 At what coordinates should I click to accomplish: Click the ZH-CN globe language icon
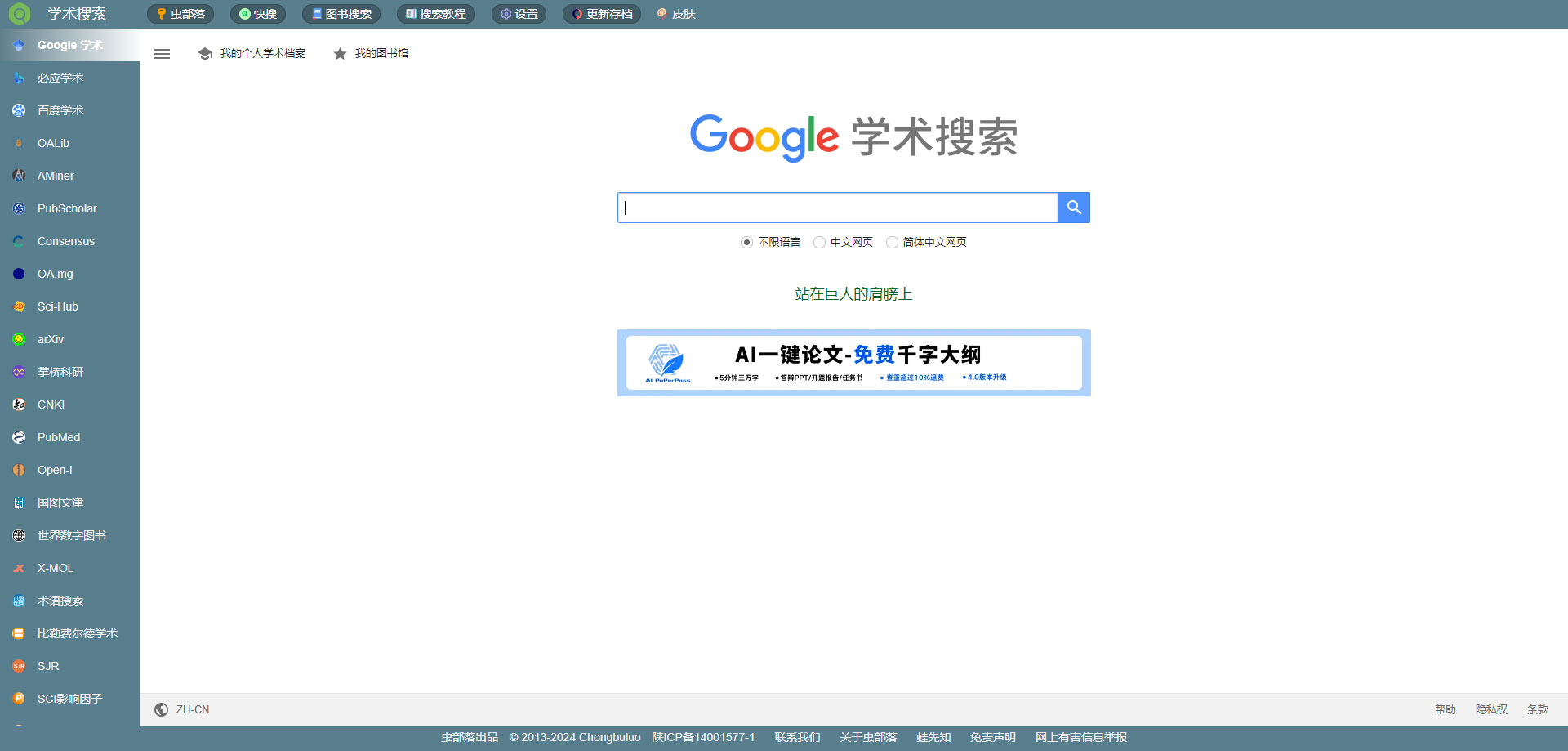click(x=162, y=709)
